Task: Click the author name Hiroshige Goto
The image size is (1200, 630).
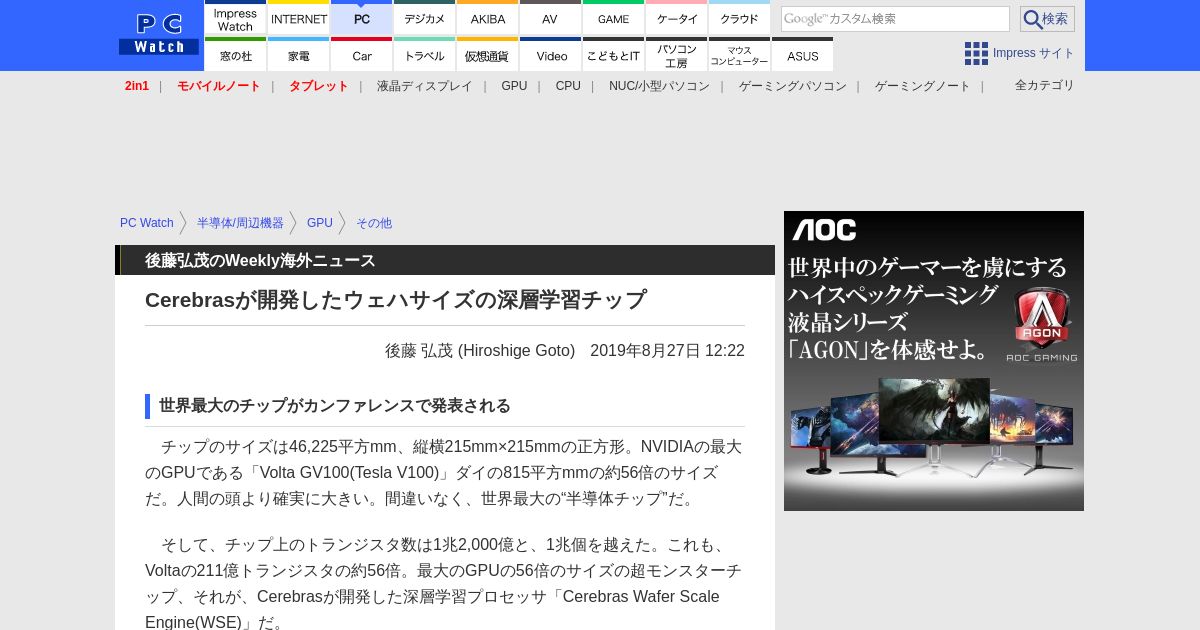Action: tap(480, 351)
